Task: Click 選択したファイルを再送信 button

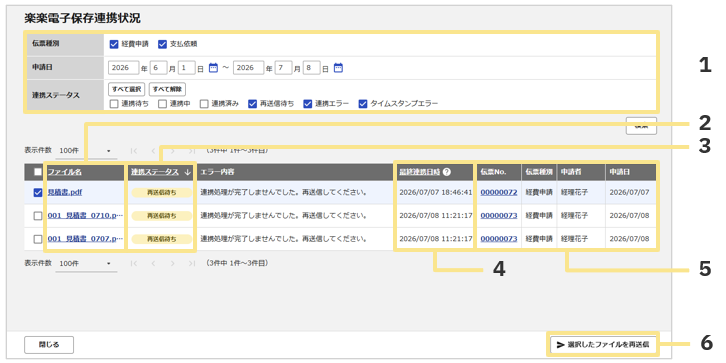Action: [x=603, y=344]
